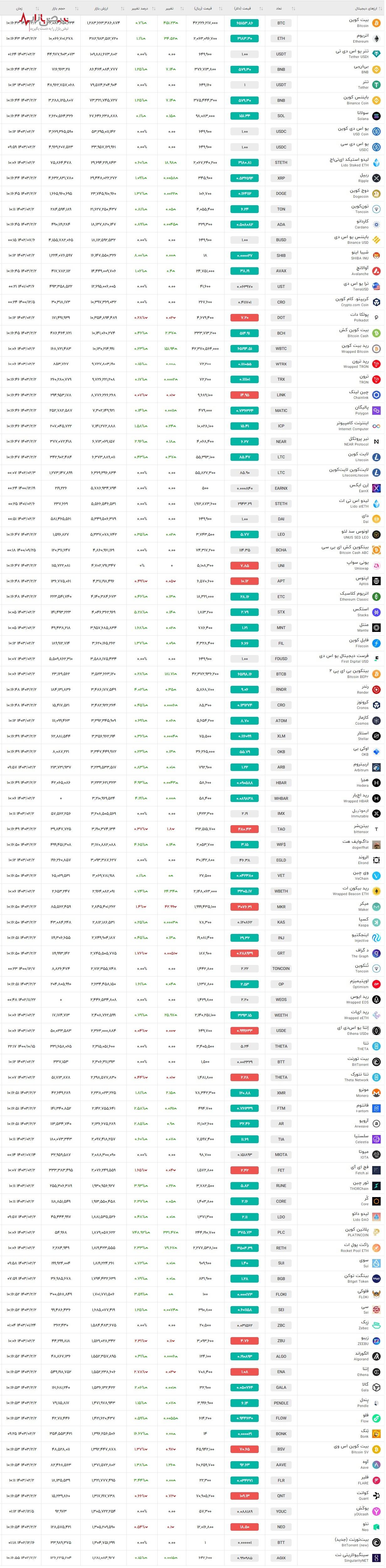Click the Avalanche red logo icon

(x=376, y=272)
